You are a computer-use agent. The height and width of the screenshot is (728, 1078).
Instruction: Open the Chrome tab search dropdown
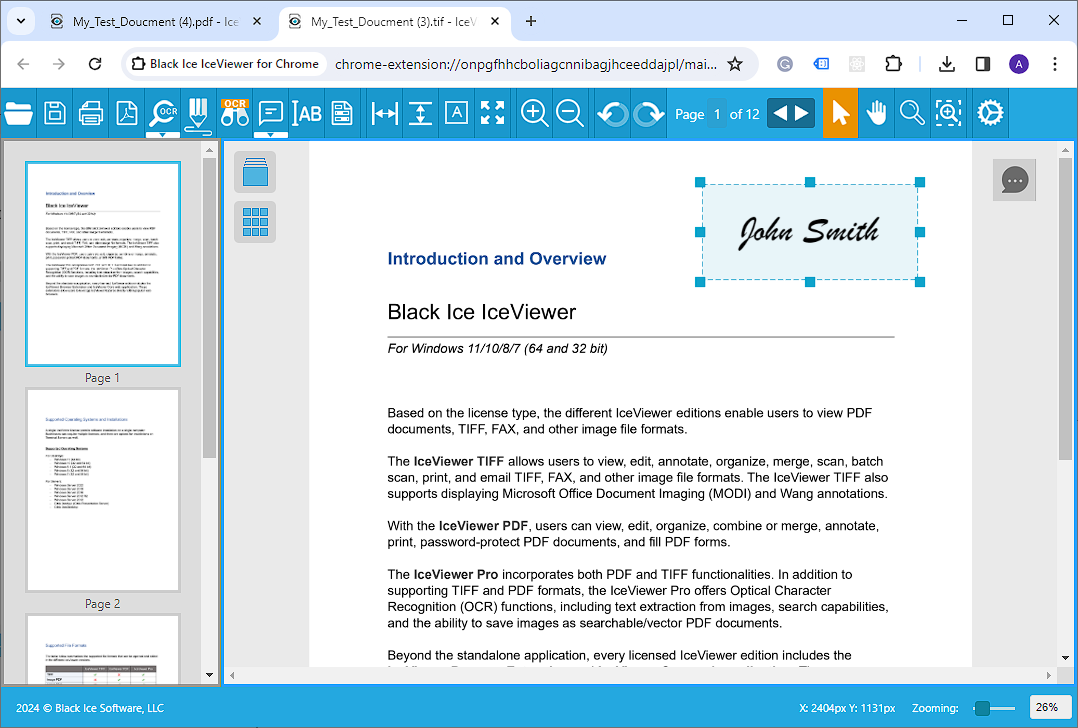[21, 21]
